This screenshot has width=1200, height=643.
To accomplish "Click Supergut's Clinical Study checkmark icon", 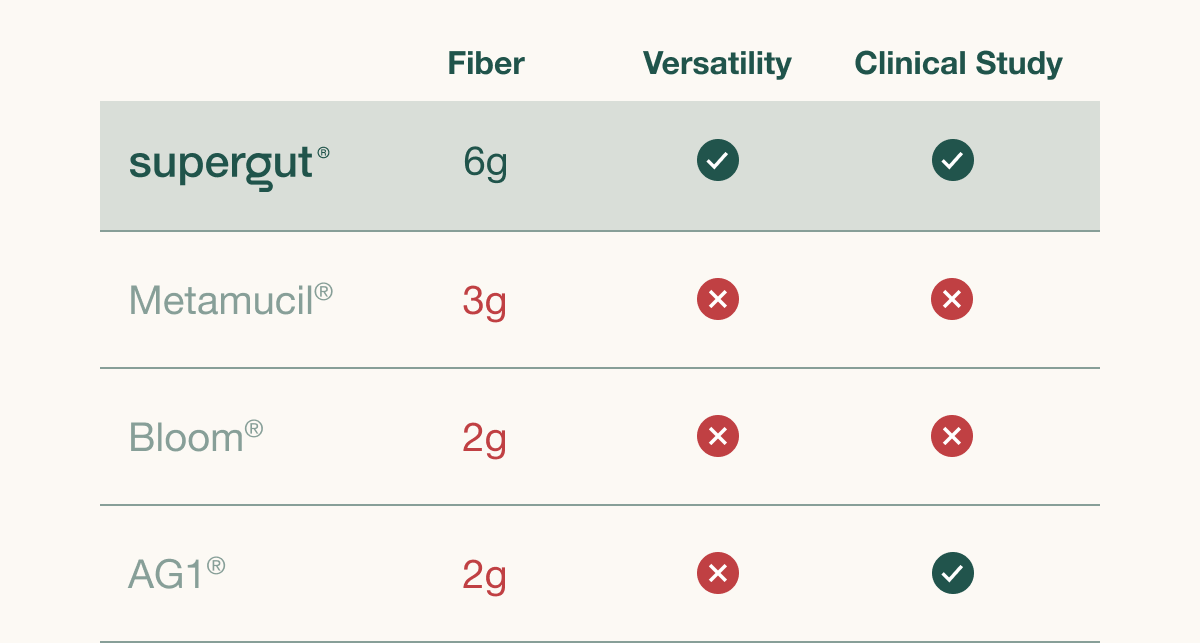I will click(953, 160).
